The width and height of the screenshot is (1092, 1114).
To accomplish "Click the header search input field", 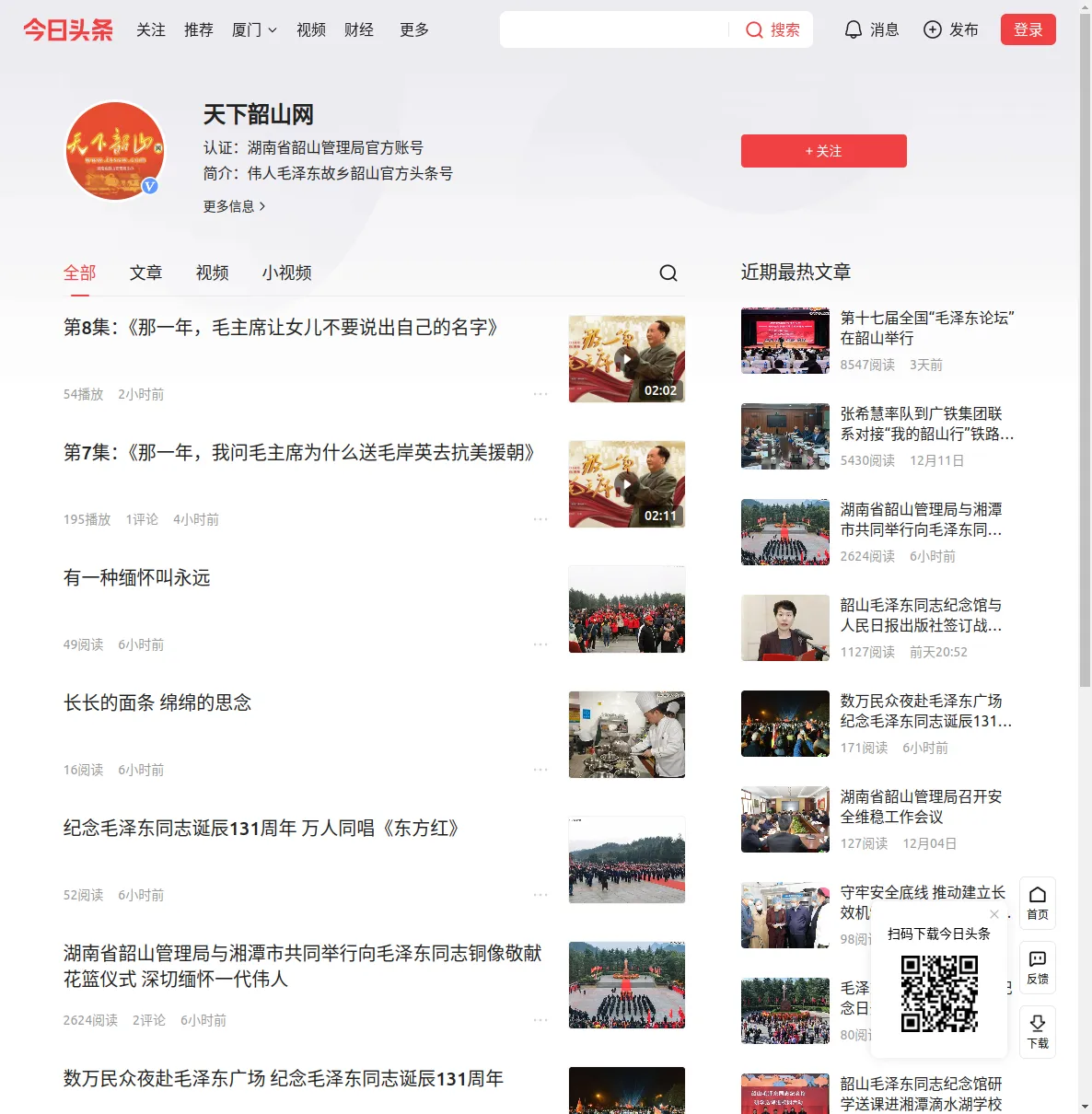I will (614, 30).
